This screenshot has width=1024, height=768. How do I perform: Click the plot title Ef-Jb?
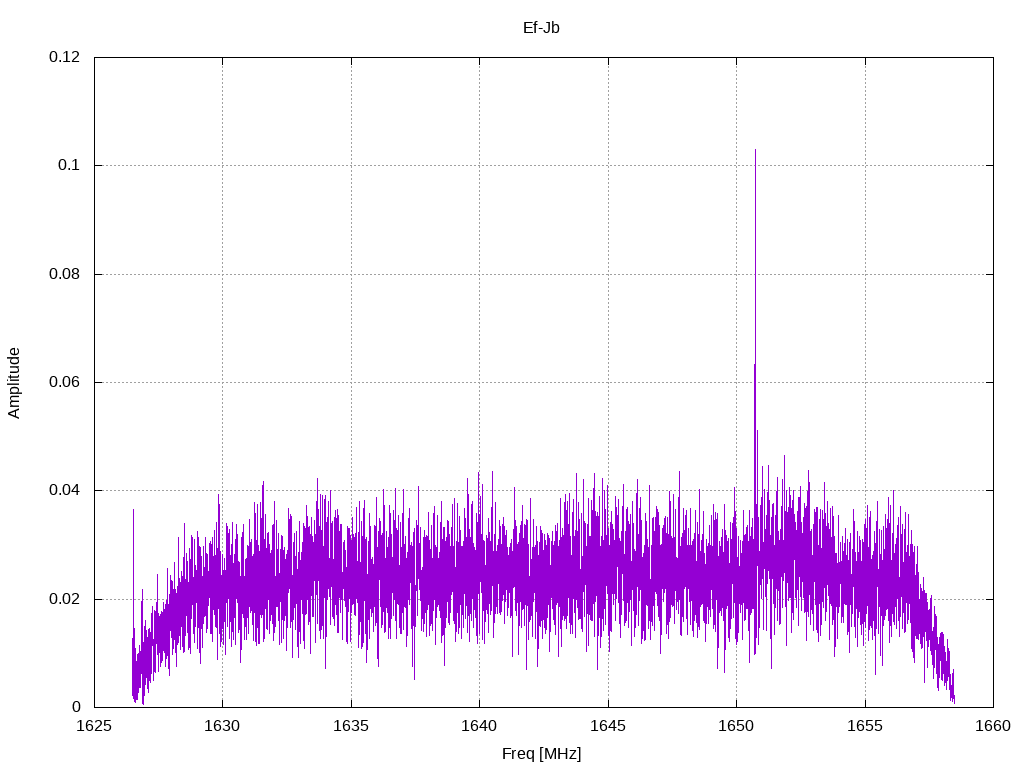point(541,28)
